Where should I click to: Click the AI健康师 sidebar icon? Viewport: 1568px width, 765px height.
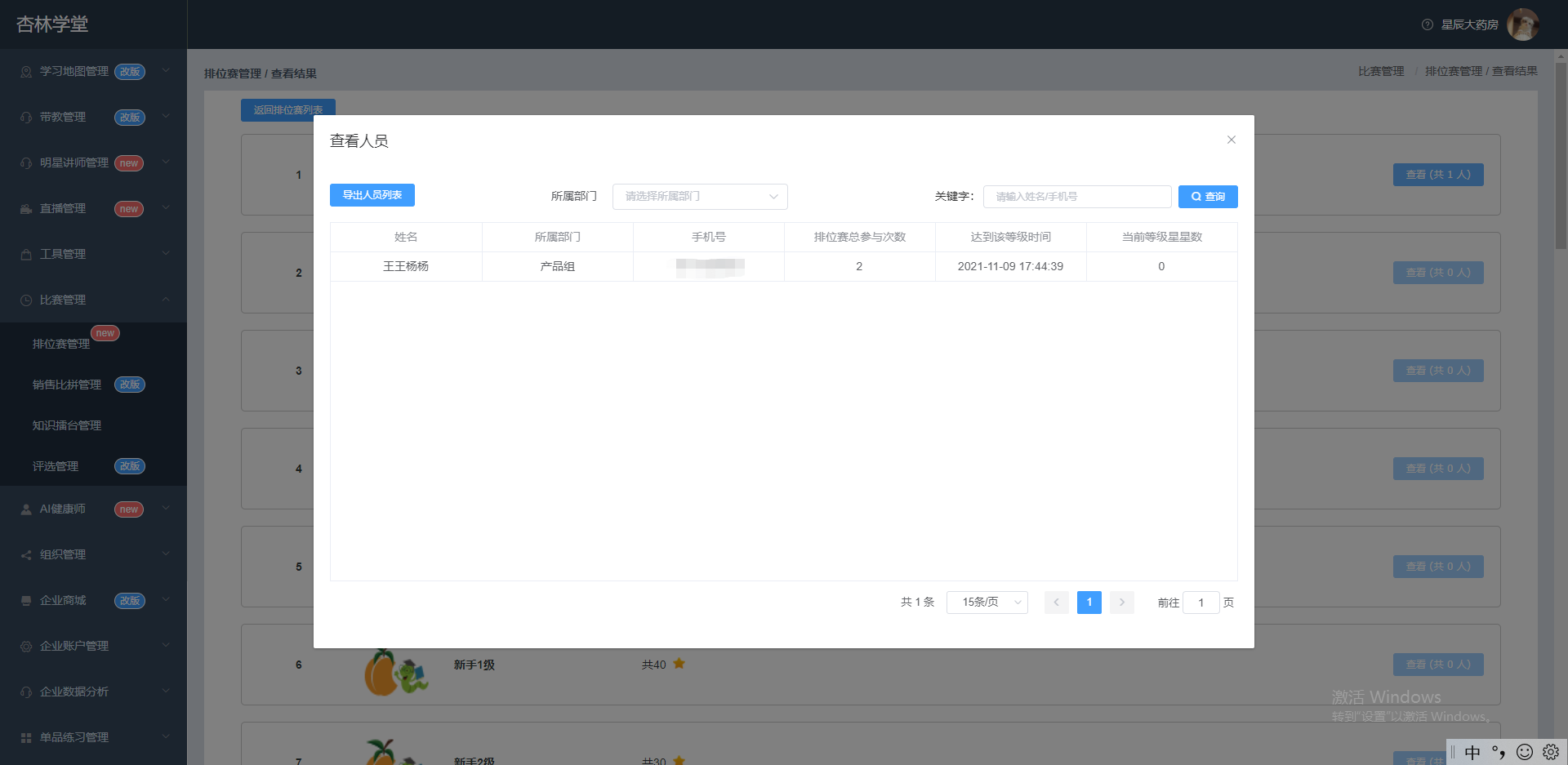[x=26, y=509]
